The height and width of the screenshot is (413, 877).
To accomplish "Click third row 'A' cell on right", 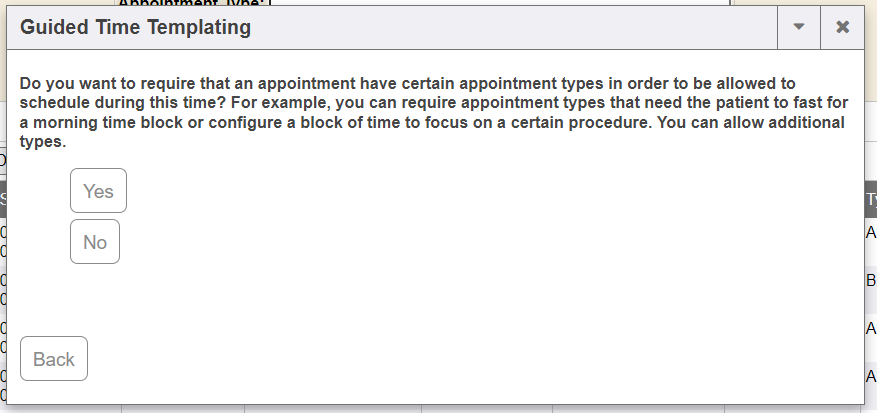I will click(870, 328).
